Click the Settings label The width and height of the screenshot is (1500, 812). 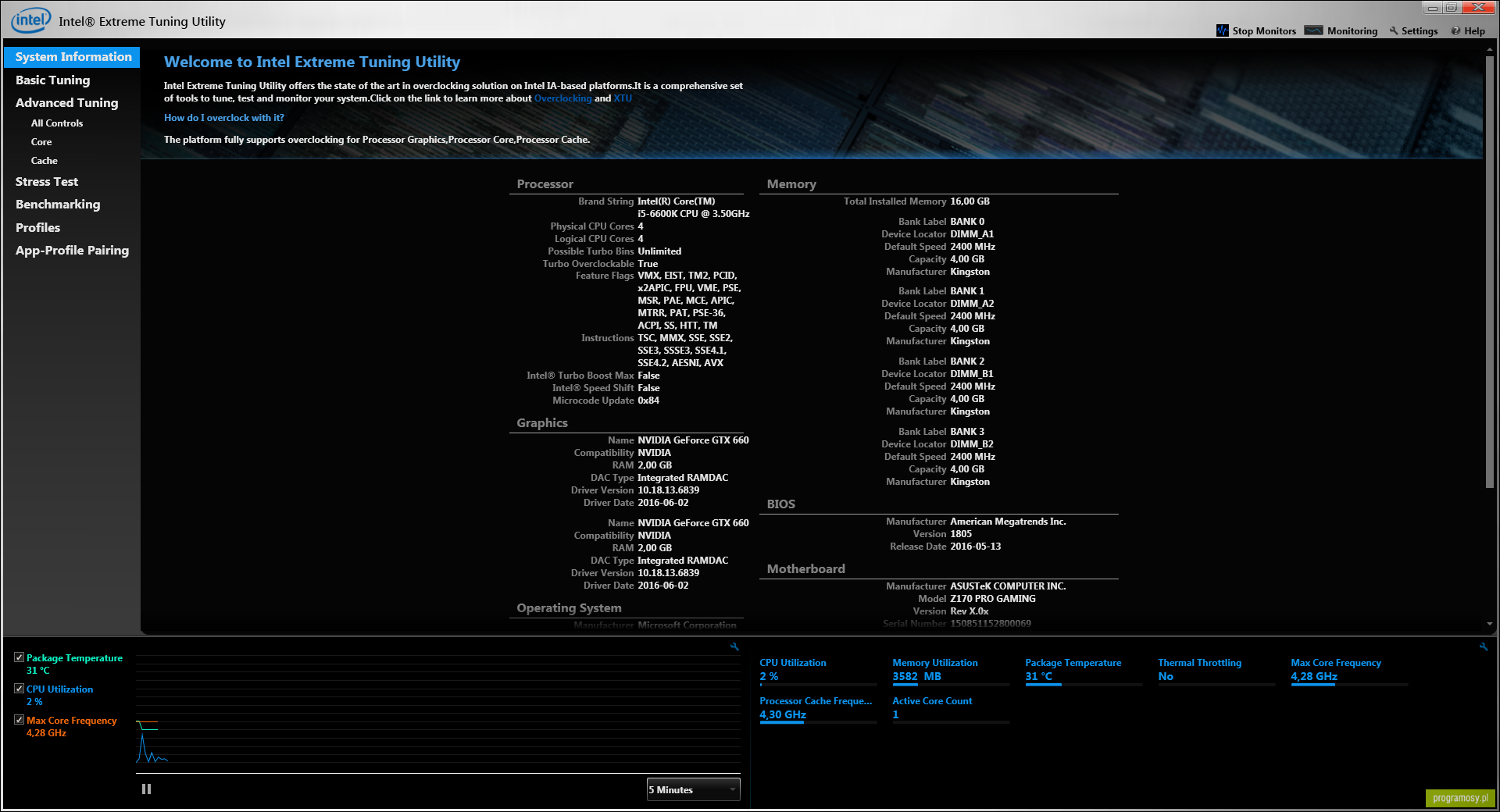pyautogui.click(x=1420, y=31)
